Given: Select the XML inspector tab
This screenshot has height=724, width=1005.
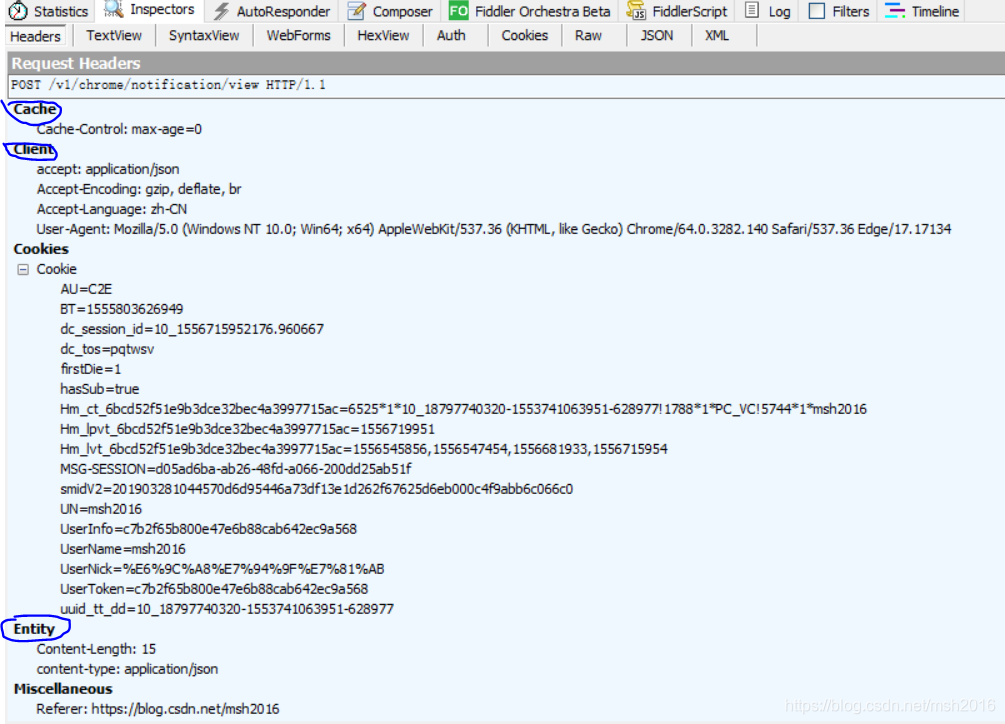Looking at the screenshot, I should click(717, 36).
